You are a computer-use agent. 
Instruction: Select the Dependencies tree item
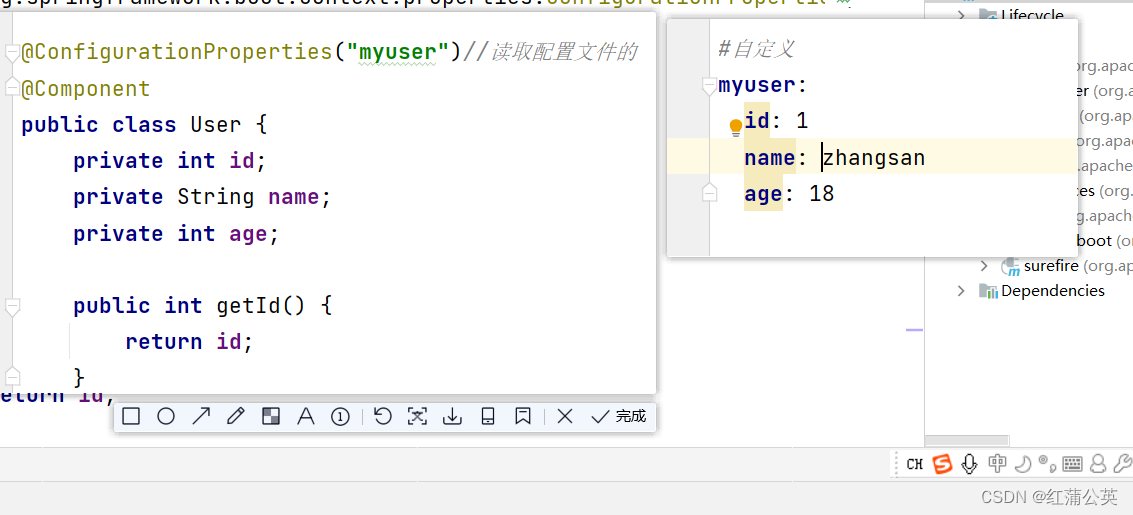click(x=1053, y=291)
